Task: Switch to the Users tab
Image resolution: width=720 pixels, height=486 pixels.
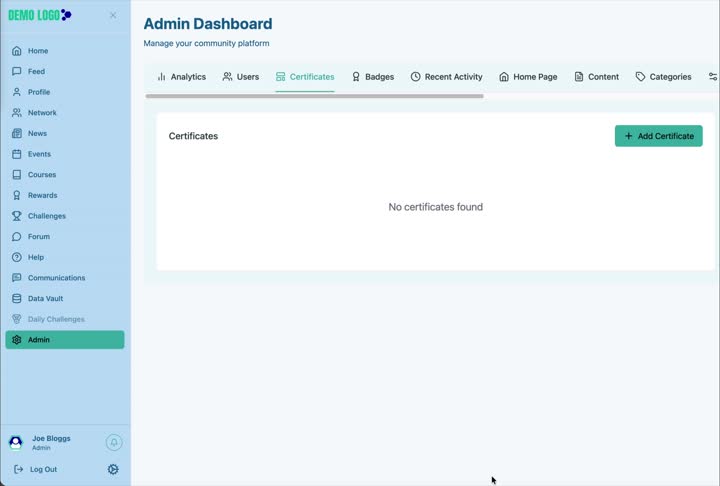Action: [x=241, y=77]
